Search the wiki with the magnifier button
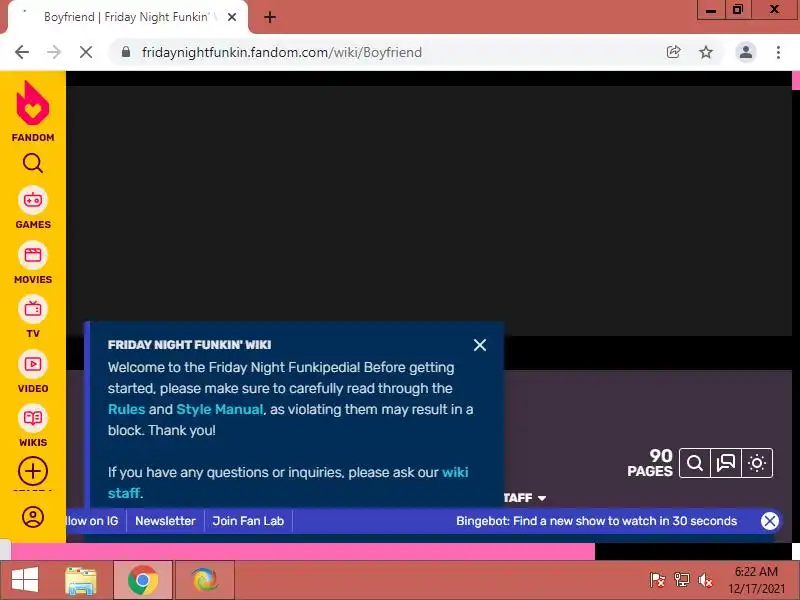Viewport: 800px width, 600px height. (x=694, y=463)
